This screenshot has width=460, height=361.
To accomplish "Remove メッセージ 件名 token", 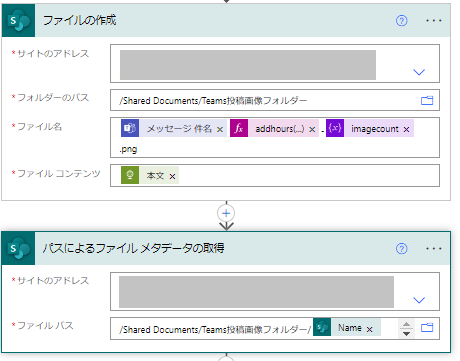I will coord(220,129).
